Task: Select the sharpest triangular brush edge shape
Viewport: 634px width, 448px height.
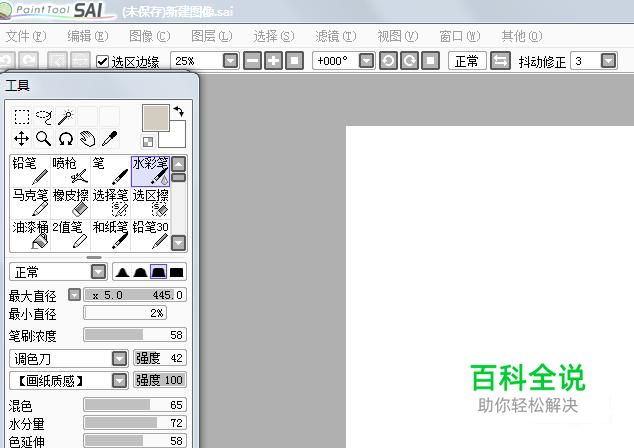Action: point(122,272)
